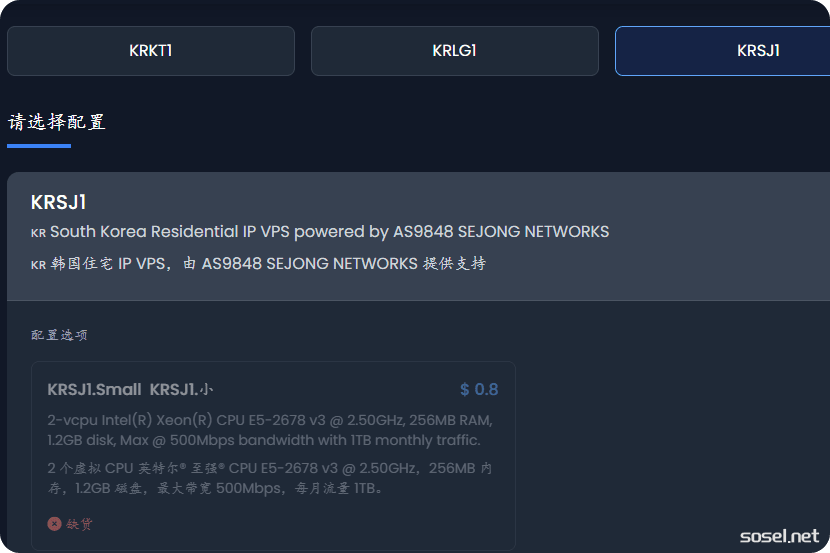Image resolution: width=830 pixels, height=553 pixels.
Task: Open the sosel.net watermark link
Action: (x=779, y=536)
